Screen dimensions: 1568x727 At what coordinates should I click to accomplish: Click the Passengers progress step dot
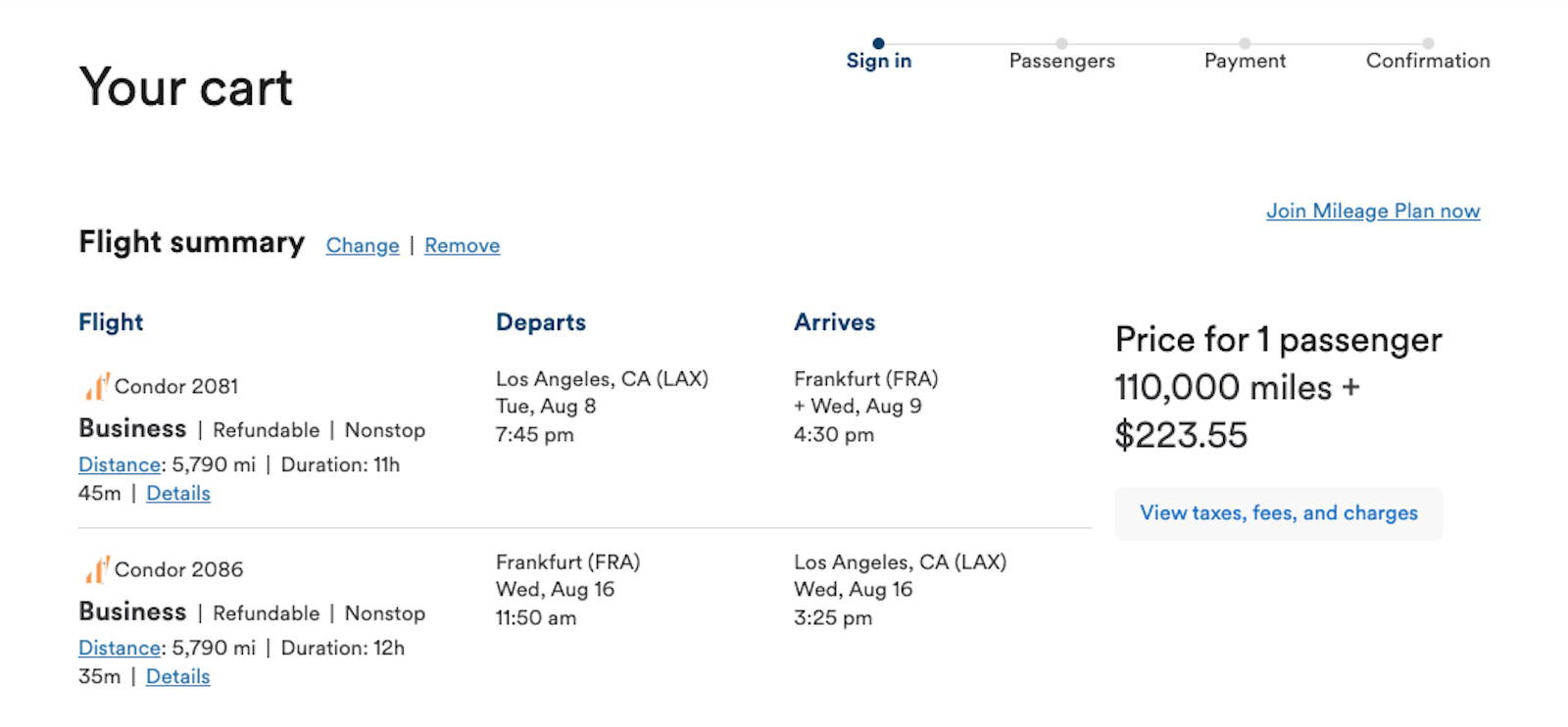[1062, 42]
